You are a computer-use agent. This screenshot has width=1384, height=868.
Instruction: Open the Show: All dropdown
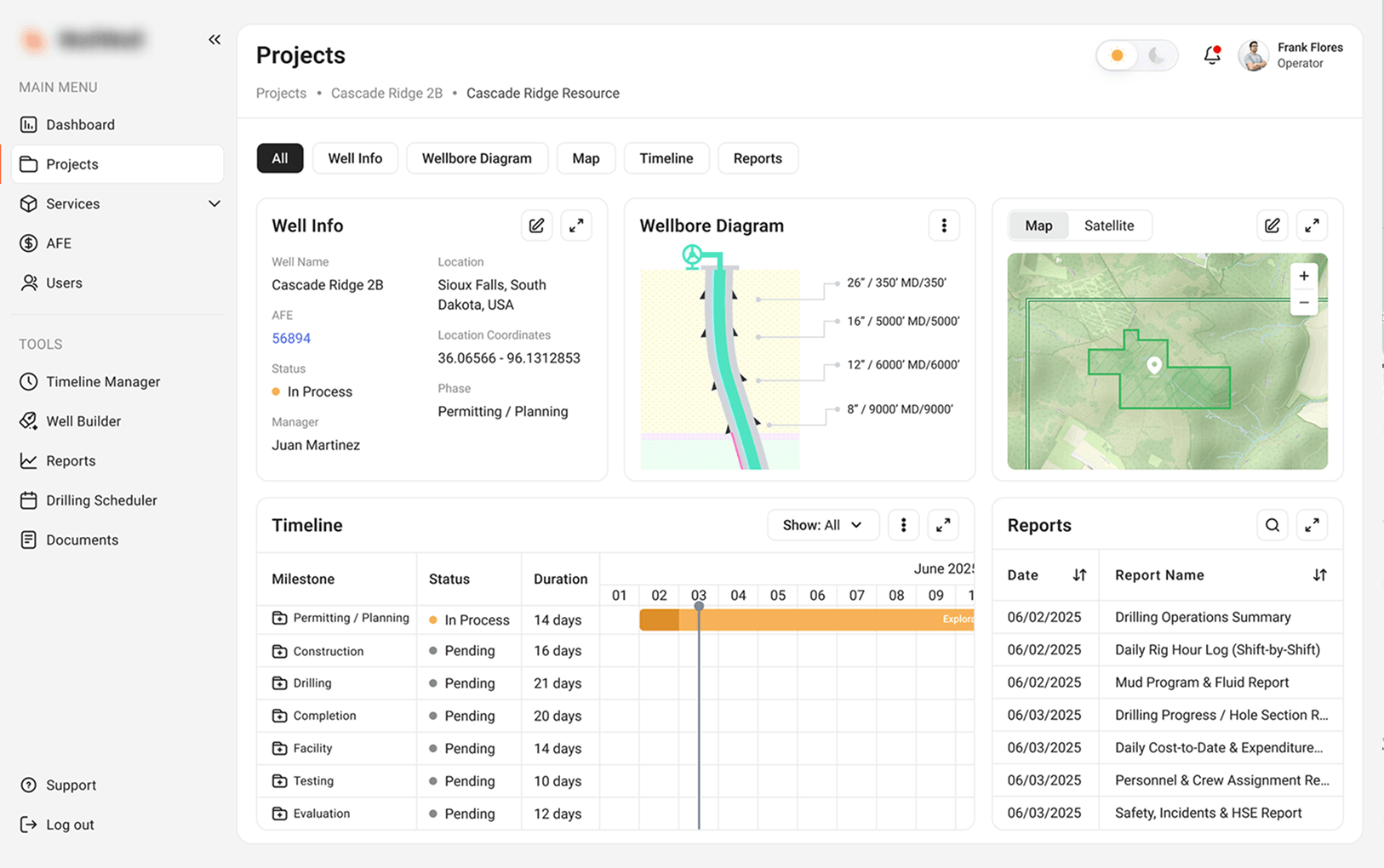[x=822, y=524]
